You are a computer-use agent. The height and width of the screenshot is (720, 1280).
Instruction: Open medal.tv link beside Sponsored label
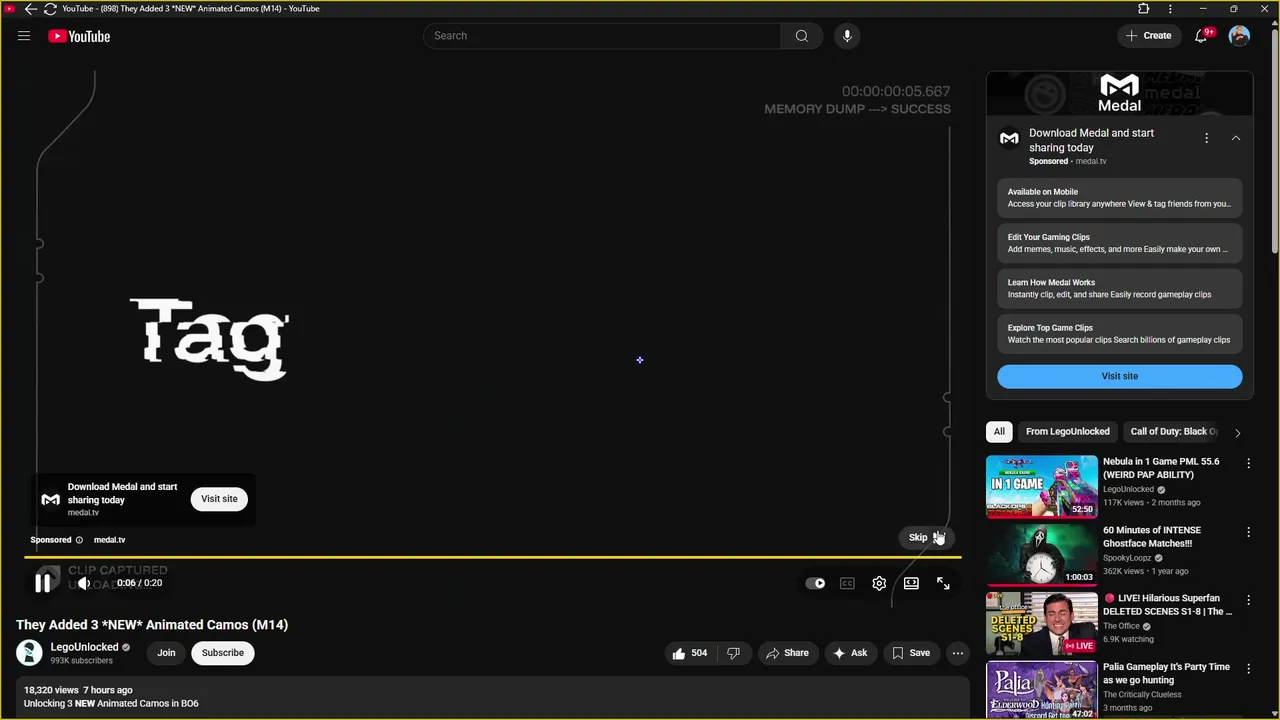pos(109,540)
